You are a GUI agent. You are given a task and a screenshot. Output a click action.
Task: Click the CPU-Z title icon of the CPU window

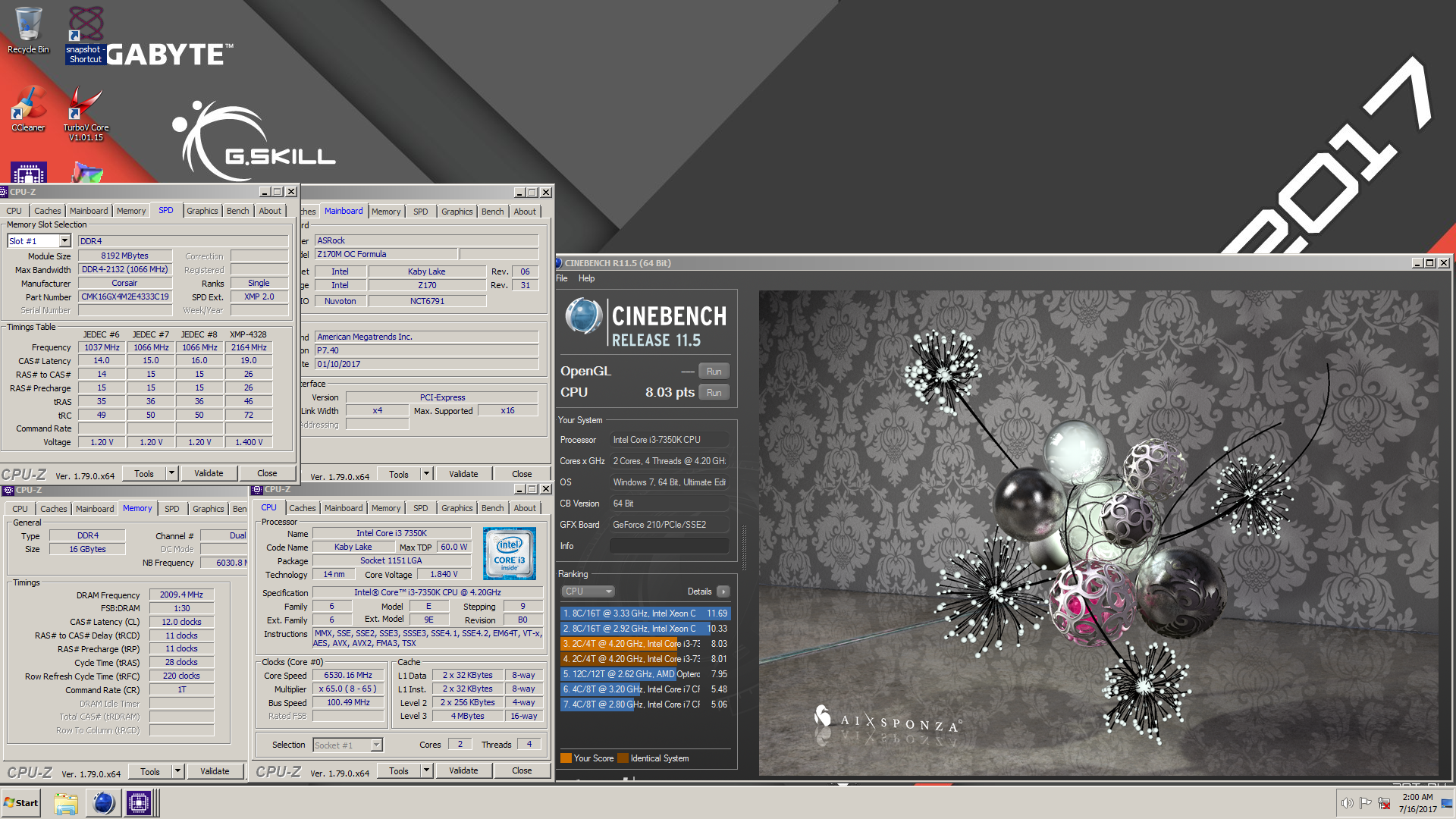pyautogui.click(x=258, y=489)
